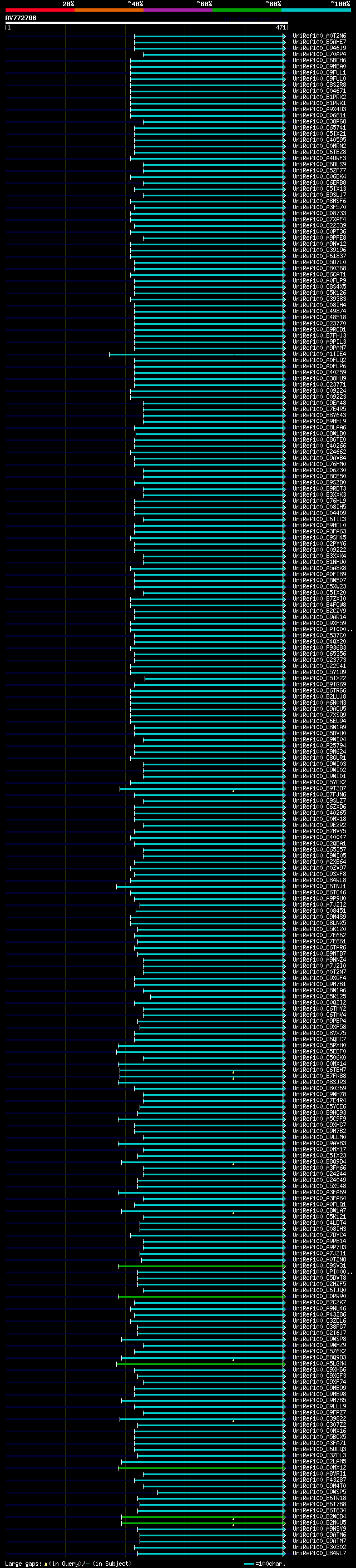Click hit UniRef100_B8Q9D4
This screenshot has width=356, height=1568.
319,1161
